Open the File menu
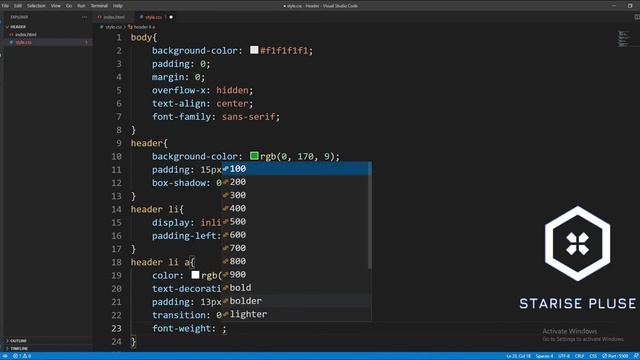Viewport: 640px width, 360px height. click(5, 6)
